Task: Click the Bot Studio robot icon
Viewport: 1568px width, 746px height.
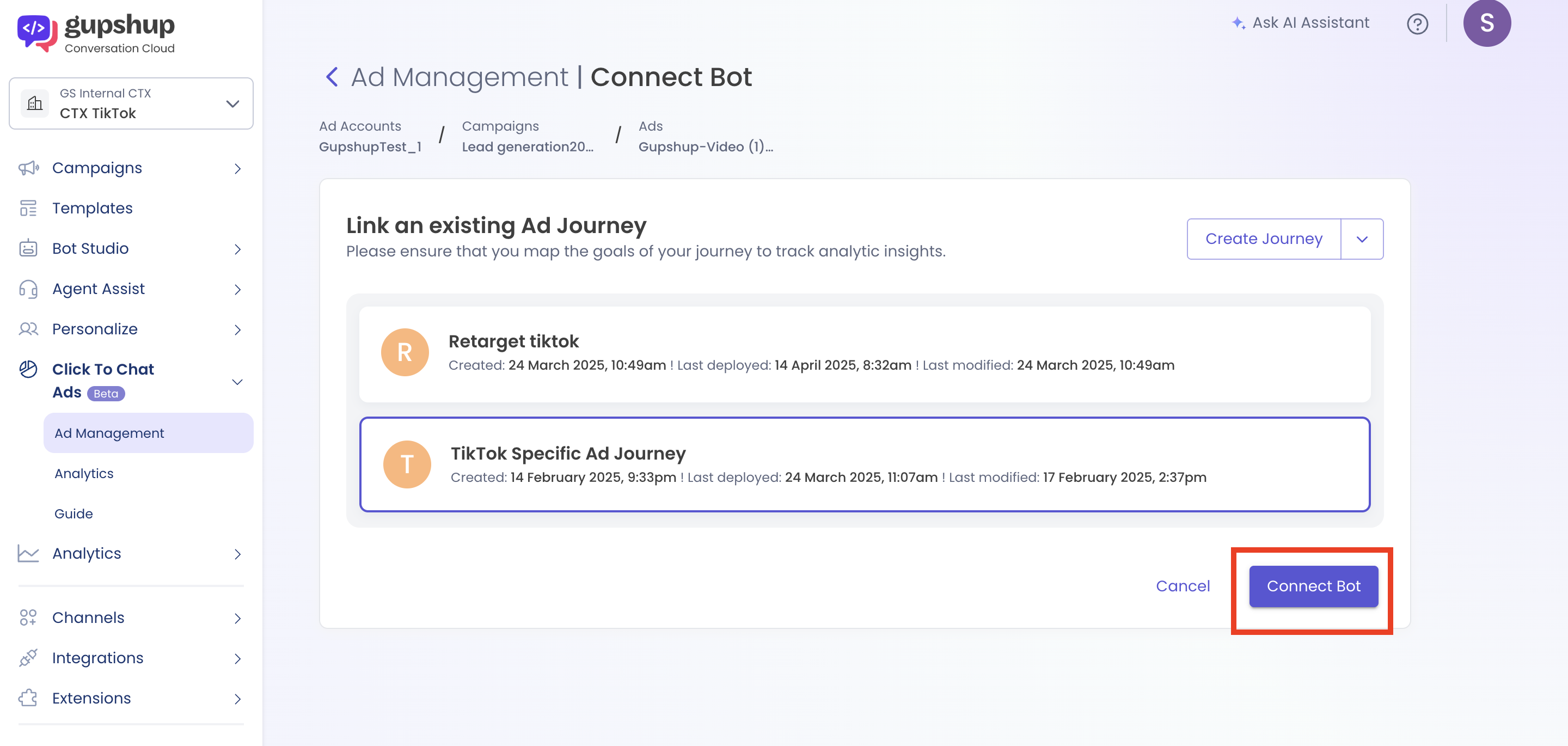Action: click(28, 248)
